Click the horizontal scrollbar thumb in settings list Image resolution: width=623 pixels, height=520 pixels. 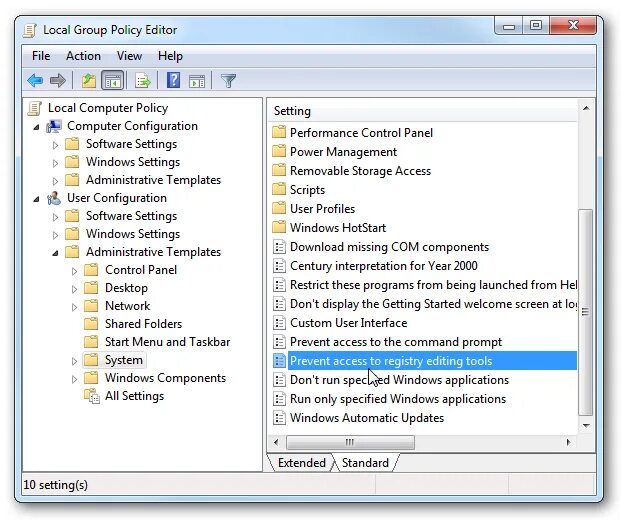[x=350, y=442]
